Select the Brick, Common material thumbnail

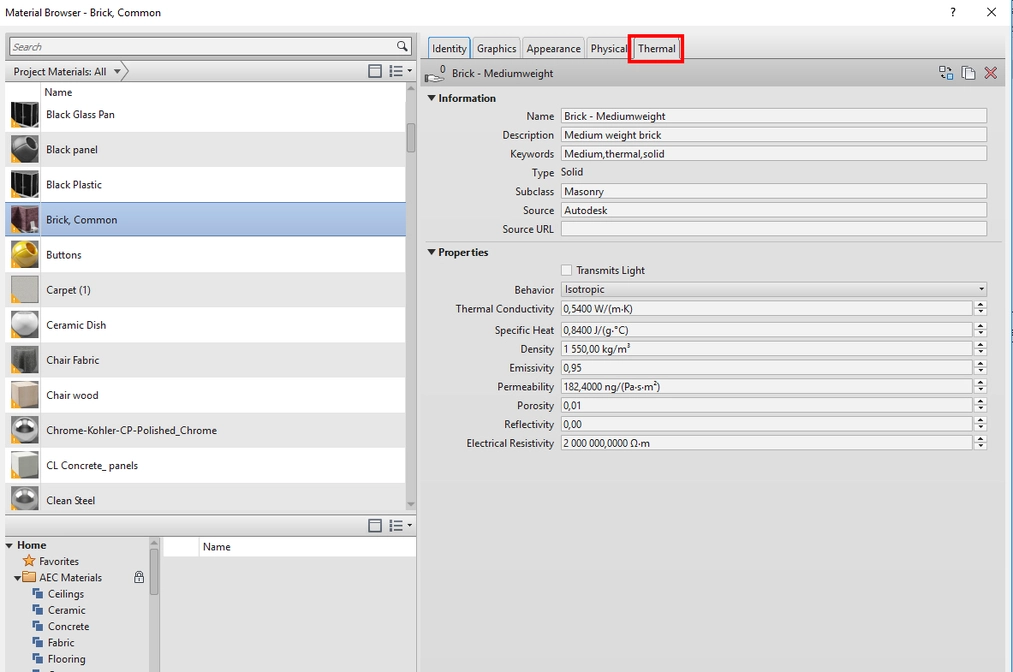[x=22, y=219]
